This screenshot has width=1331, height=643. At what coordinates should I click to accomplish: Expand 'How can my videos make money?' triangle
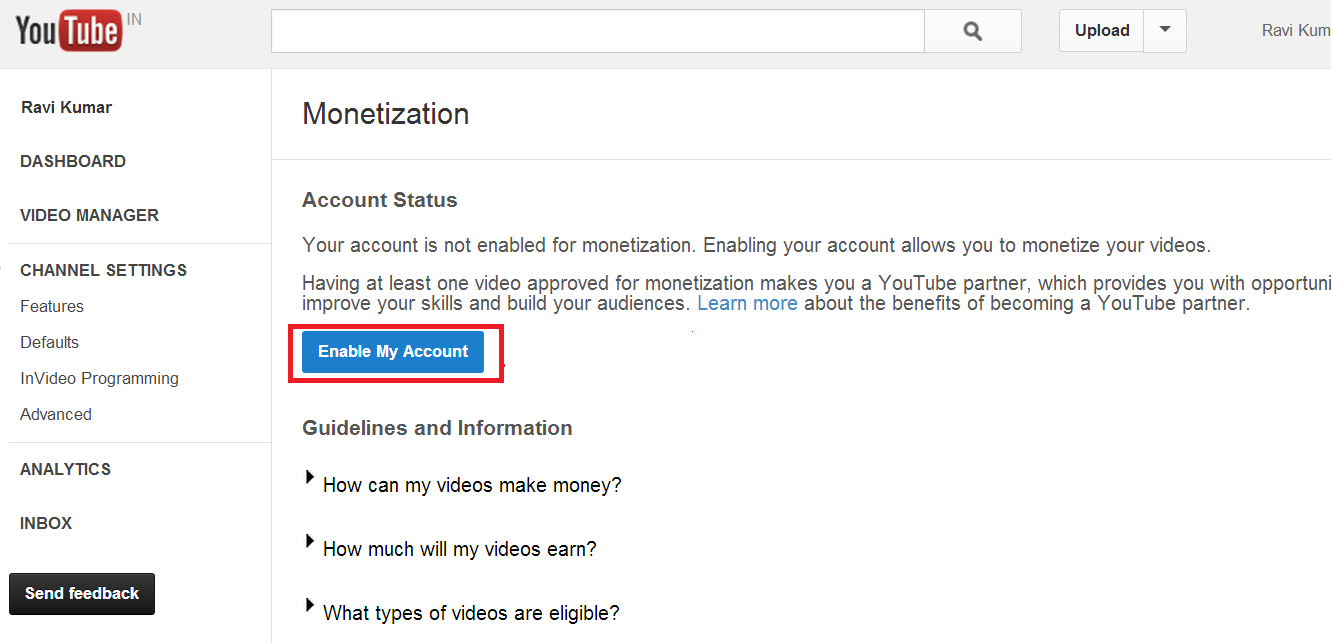click(309, 478)
